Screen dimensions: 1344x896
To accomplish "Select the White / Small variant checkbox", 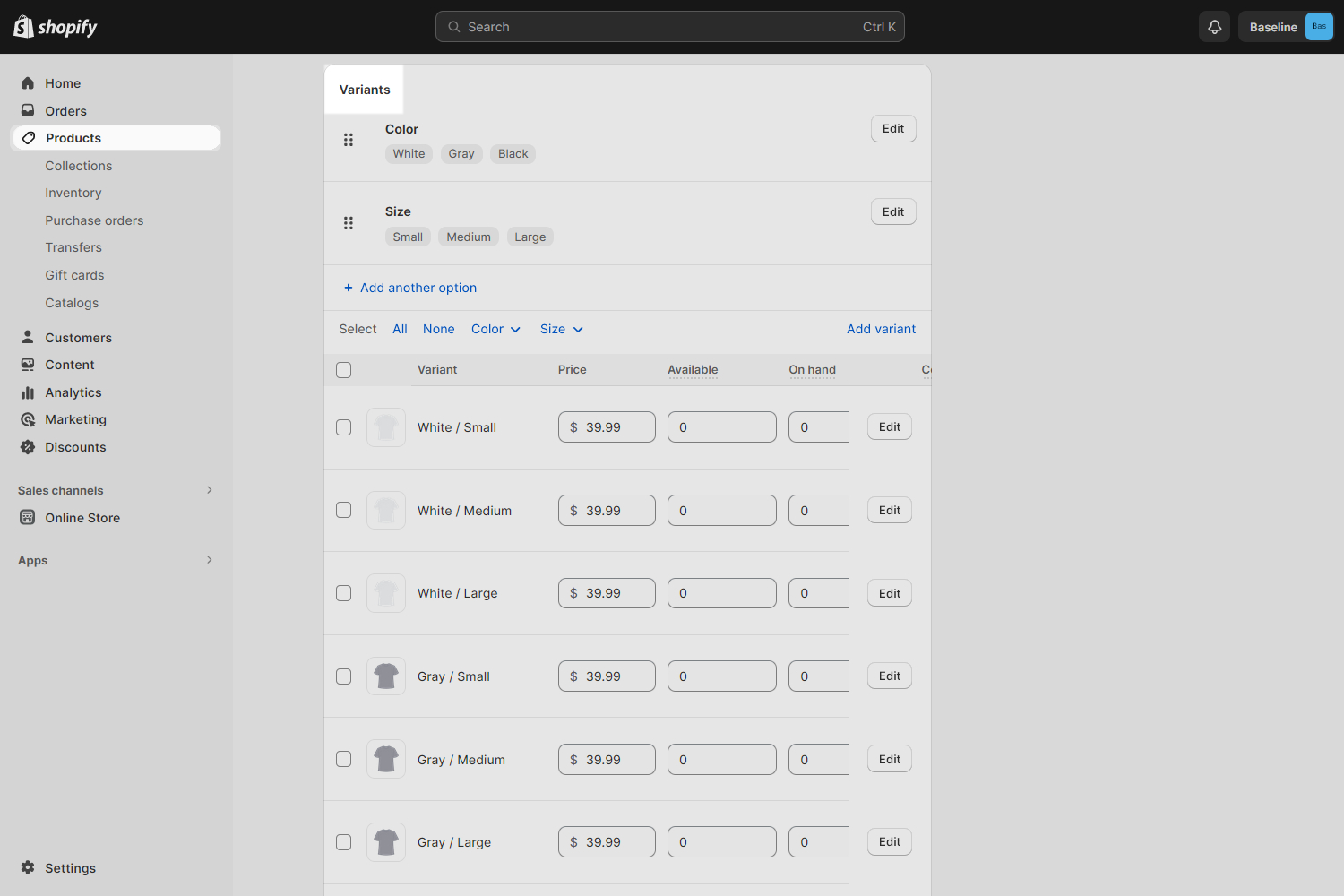I will (343, 427).
